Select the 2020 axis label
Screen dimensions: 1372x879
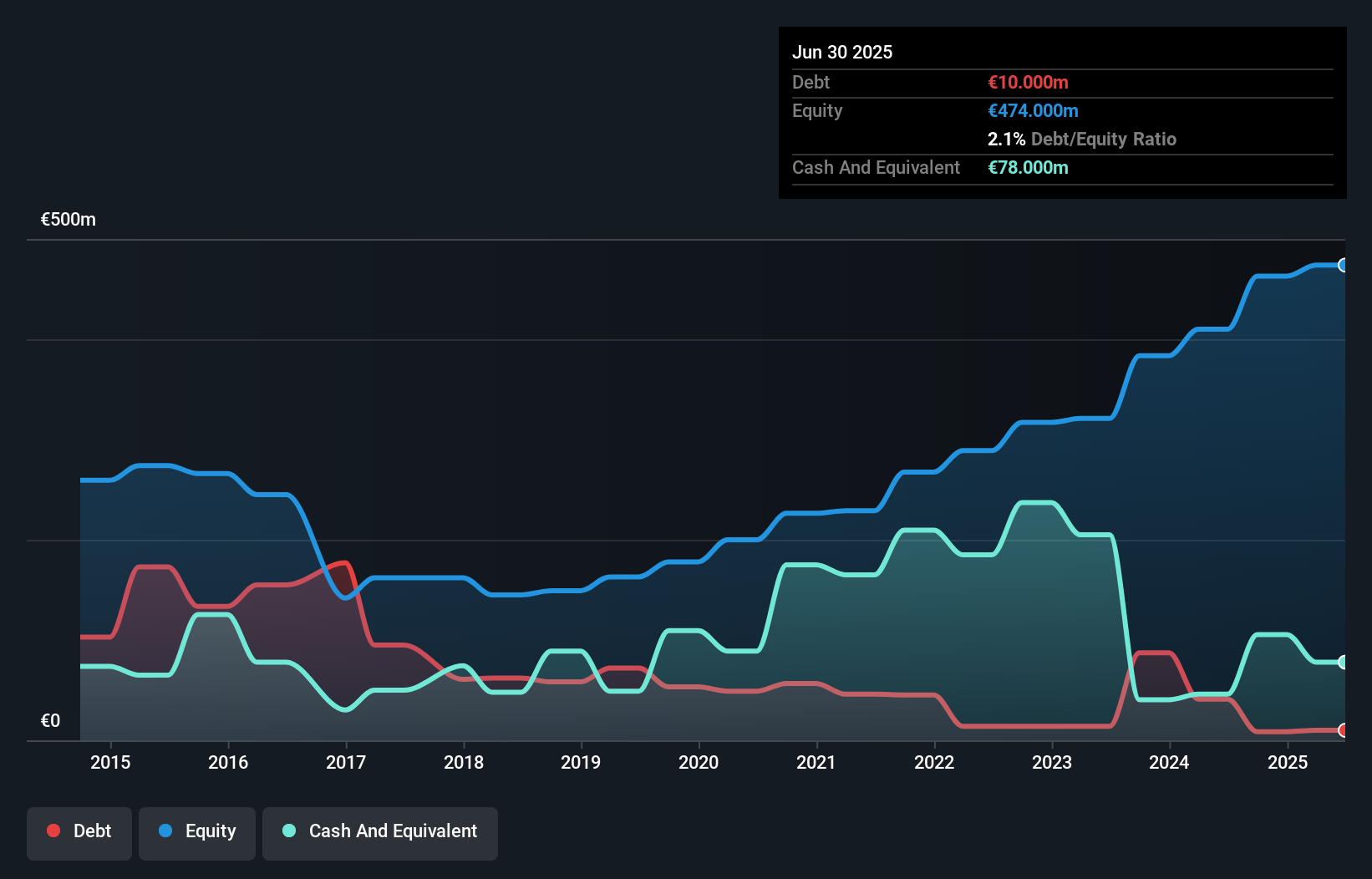click(699, 762)
